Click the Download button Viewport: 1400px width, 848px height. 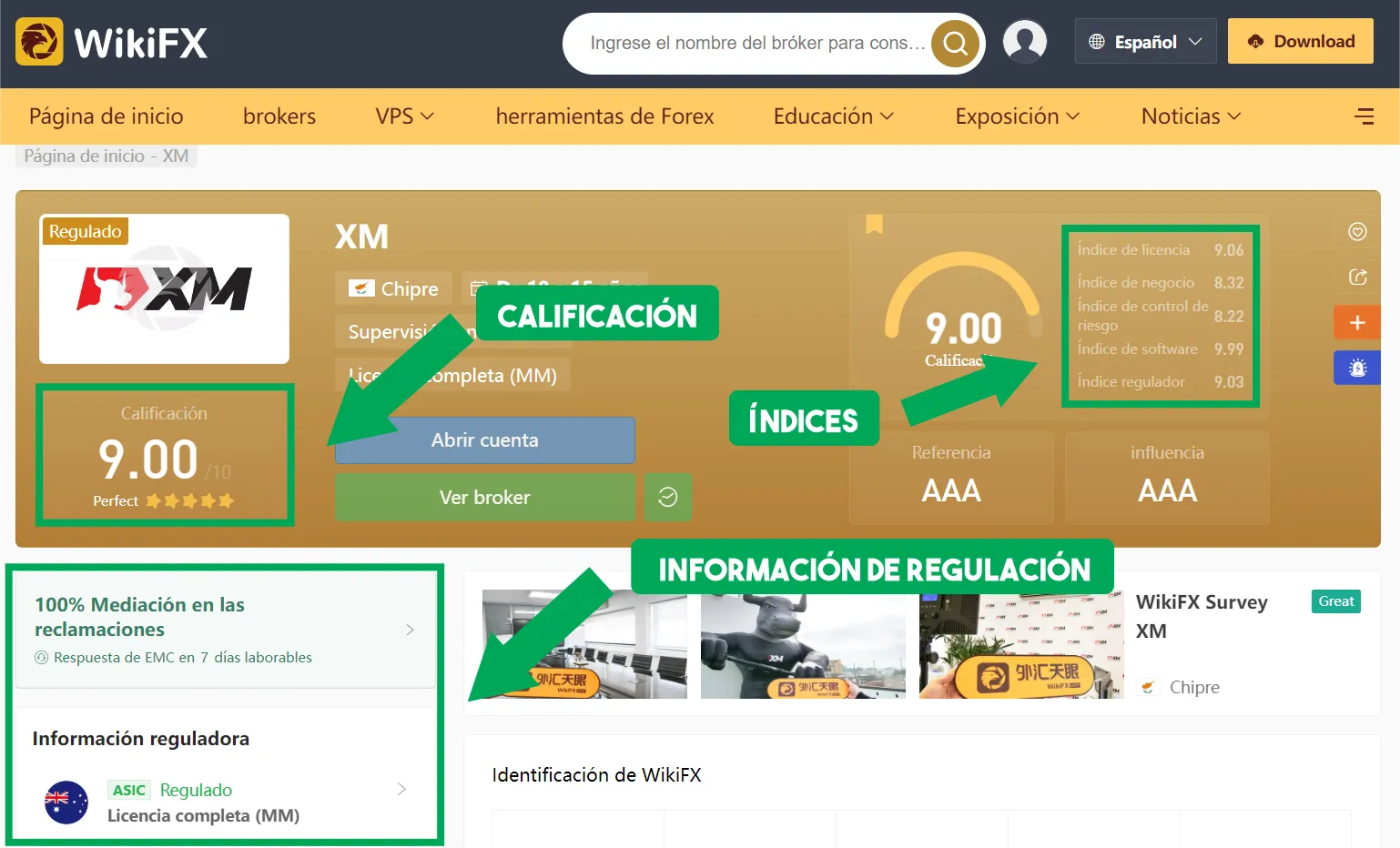pyautogui.click(x=1300, y=41)
